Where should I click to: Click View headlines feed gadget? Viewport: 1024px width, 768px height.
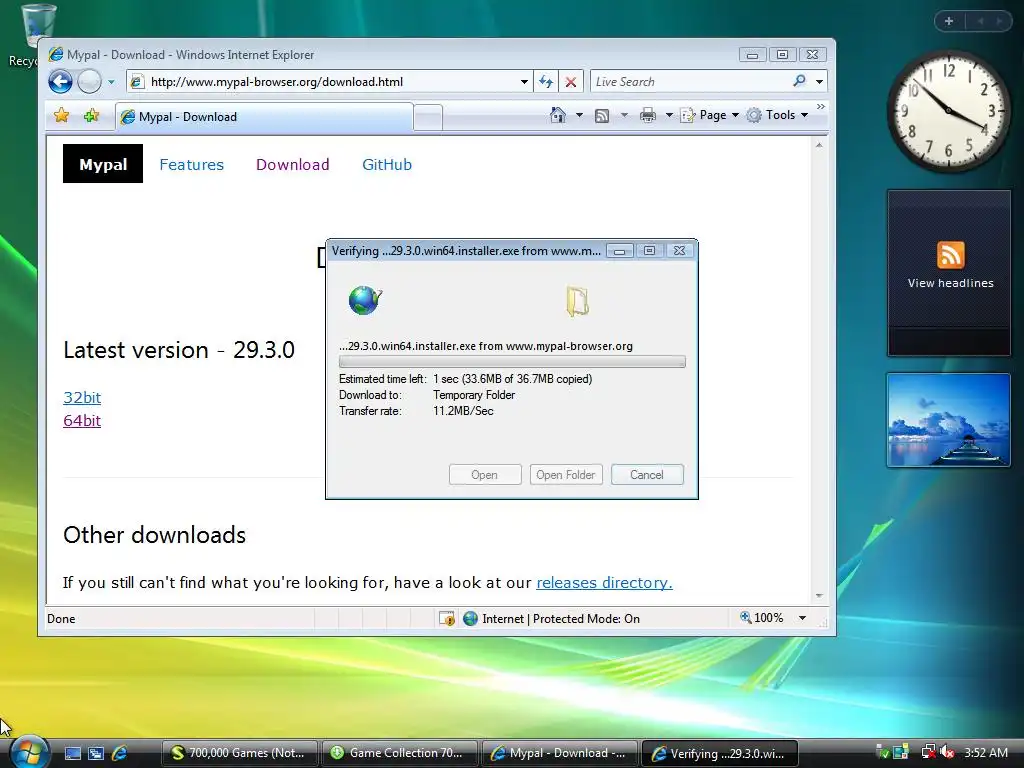(x=950, y=273)
